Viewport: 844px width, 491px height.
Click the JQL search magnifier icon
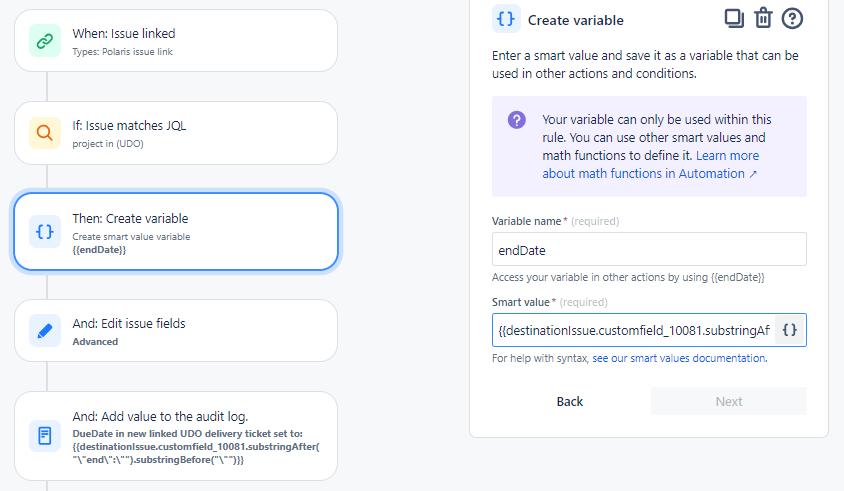point(45,133)
